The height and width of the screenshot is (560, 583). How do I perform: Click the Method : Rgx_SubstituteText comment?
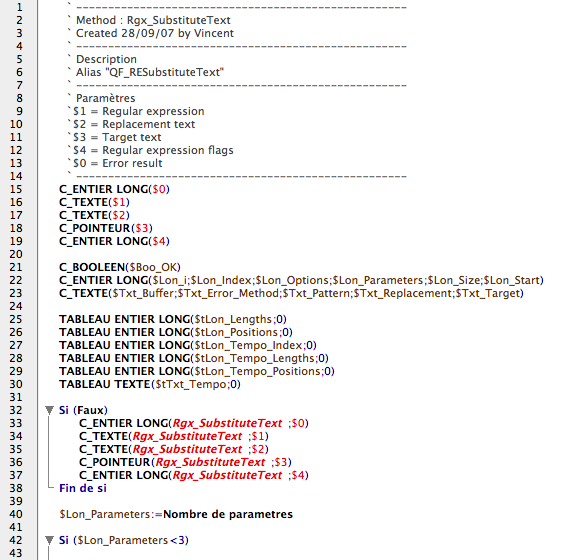(x=153, y=20)
